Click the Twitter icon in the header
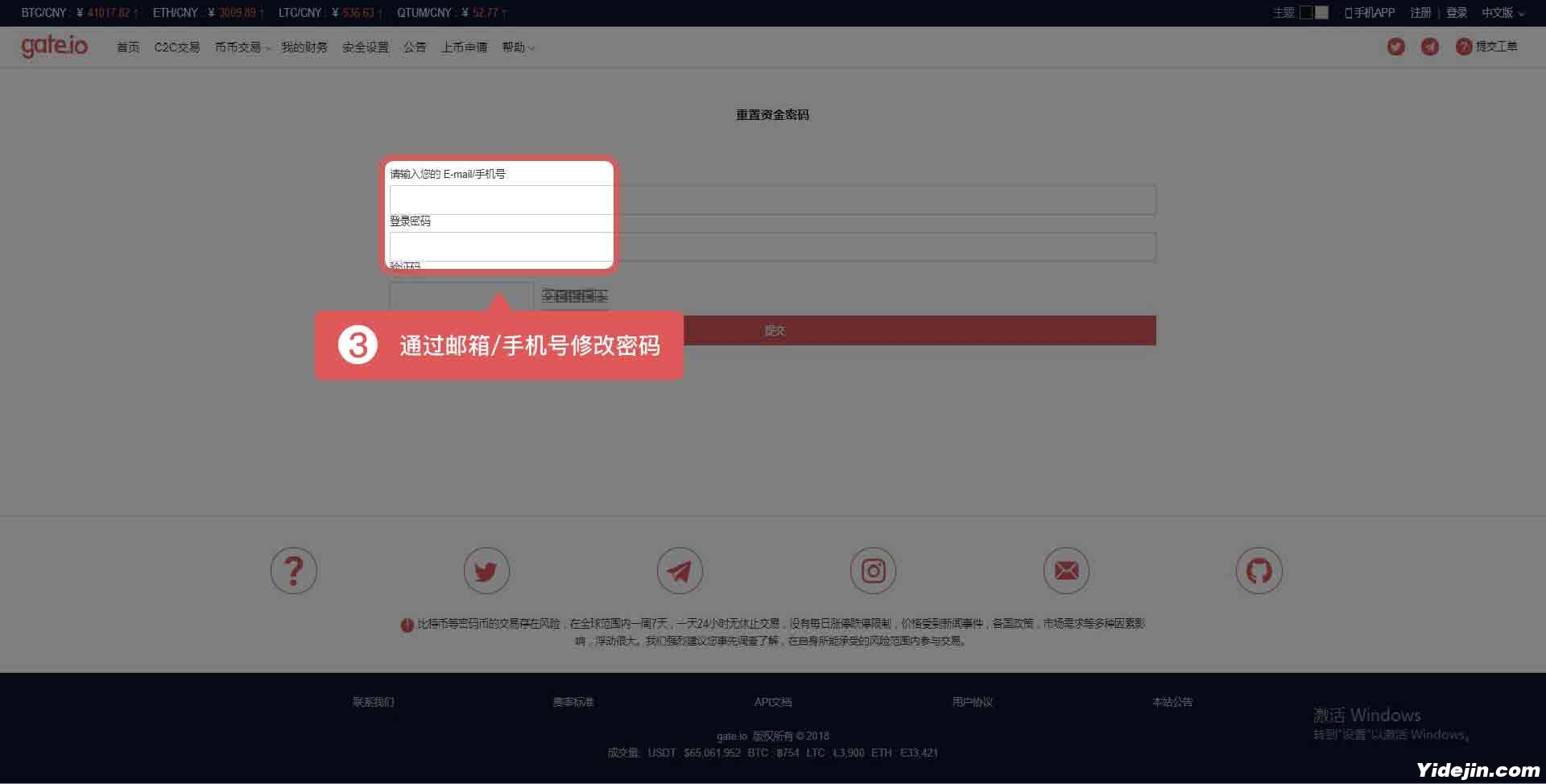The image size is (1546, 784). (x=1395, y=47)
